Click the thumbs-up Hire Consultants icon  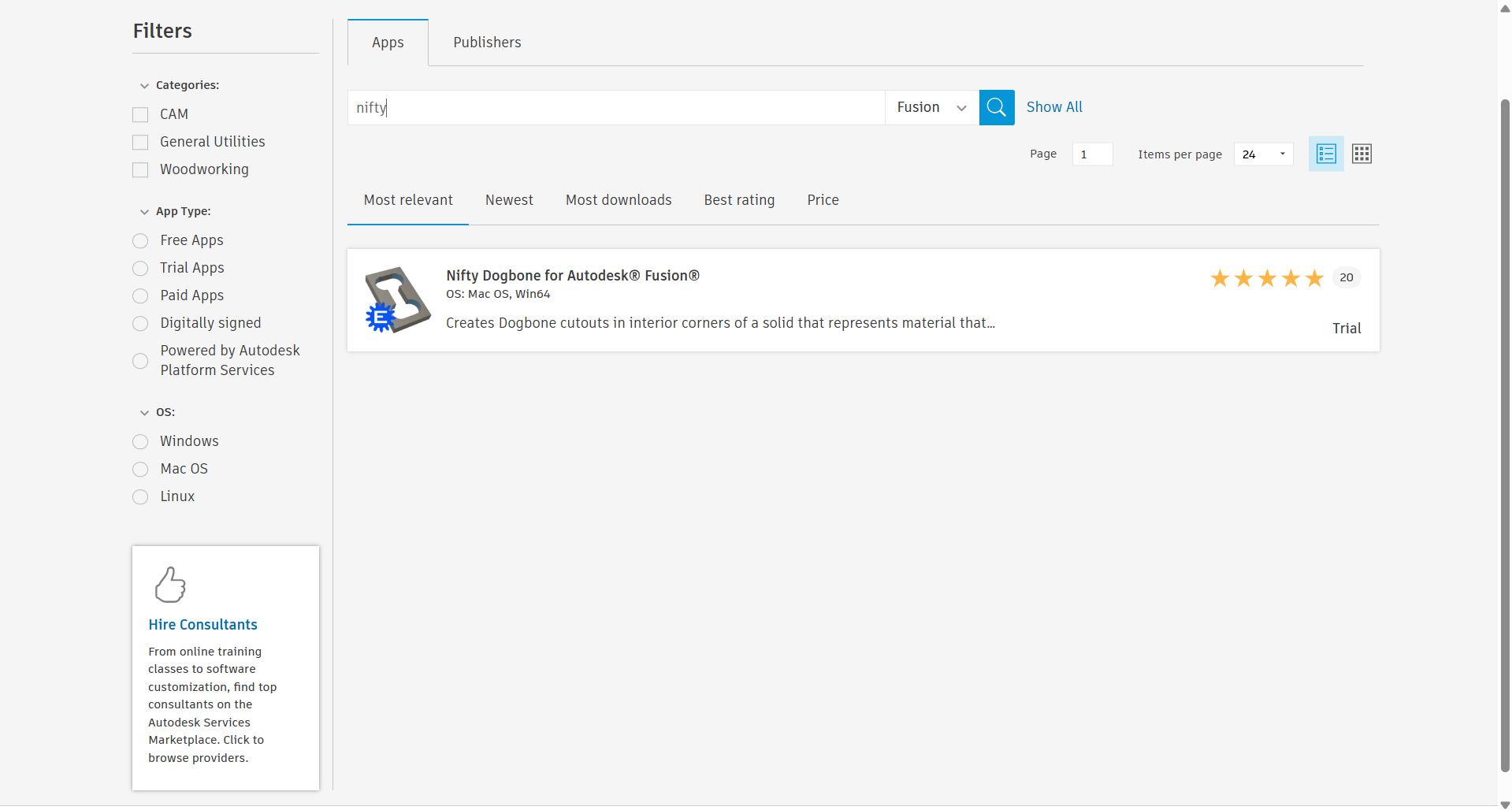pos(170,585)
